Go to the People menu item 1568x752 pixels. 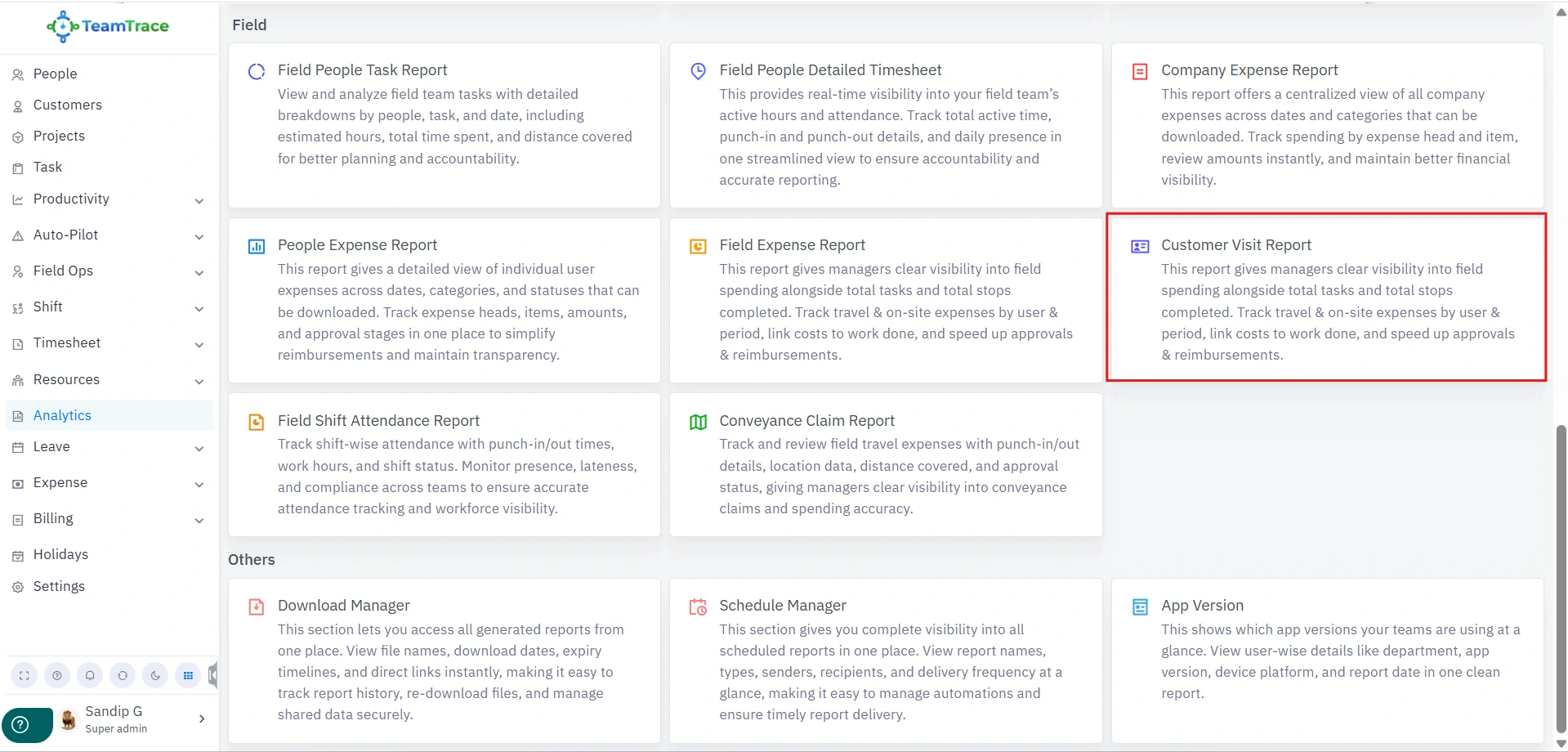(x=55, y=74)
